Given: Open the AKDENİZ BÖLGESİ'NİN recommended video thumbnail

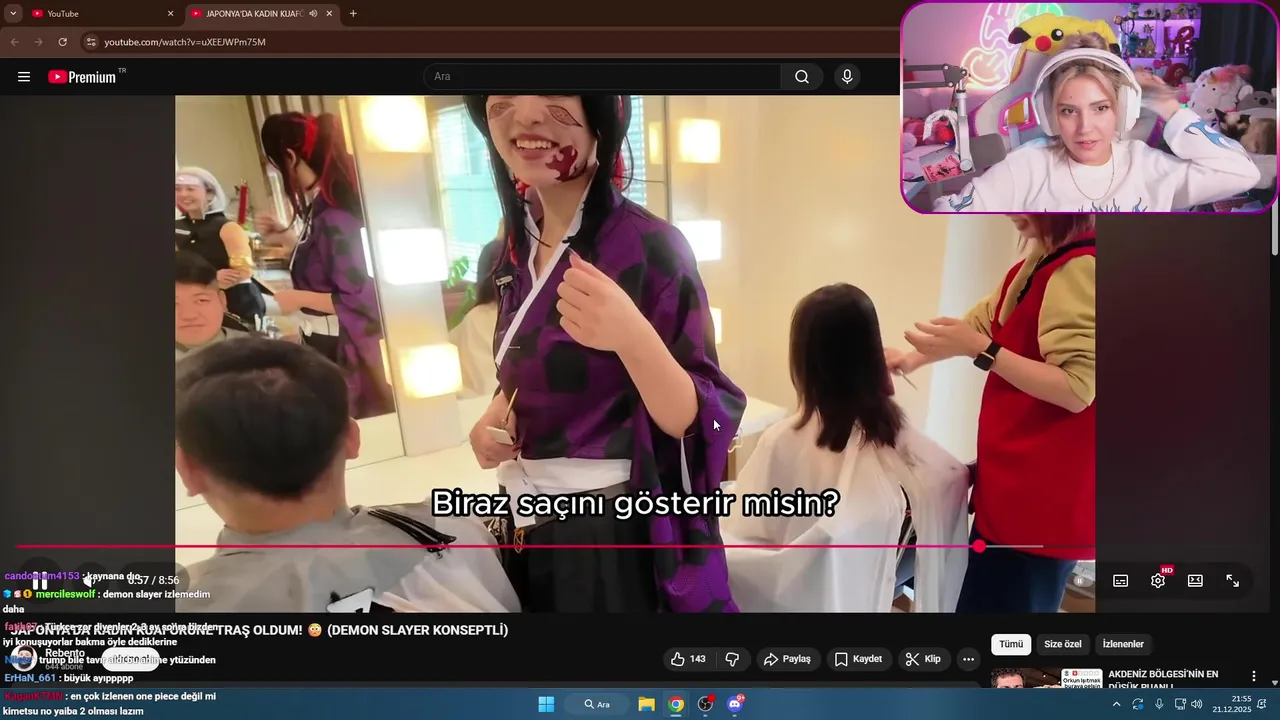Looking at the screenshot, I should [1046, 678].
